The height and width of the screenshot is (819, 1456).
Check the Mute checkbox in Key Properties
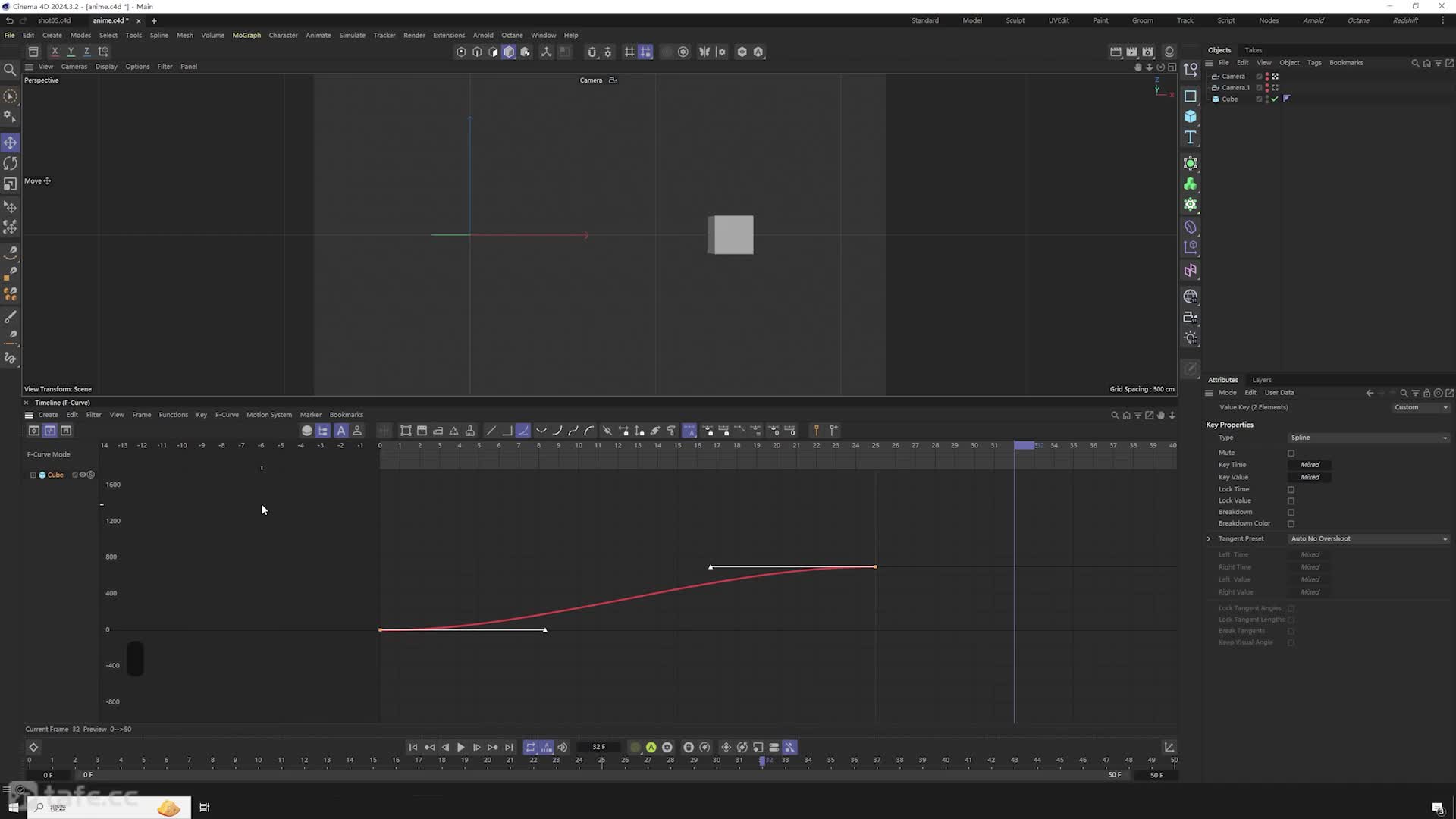pyautogui.click(x=1291, y=453)
